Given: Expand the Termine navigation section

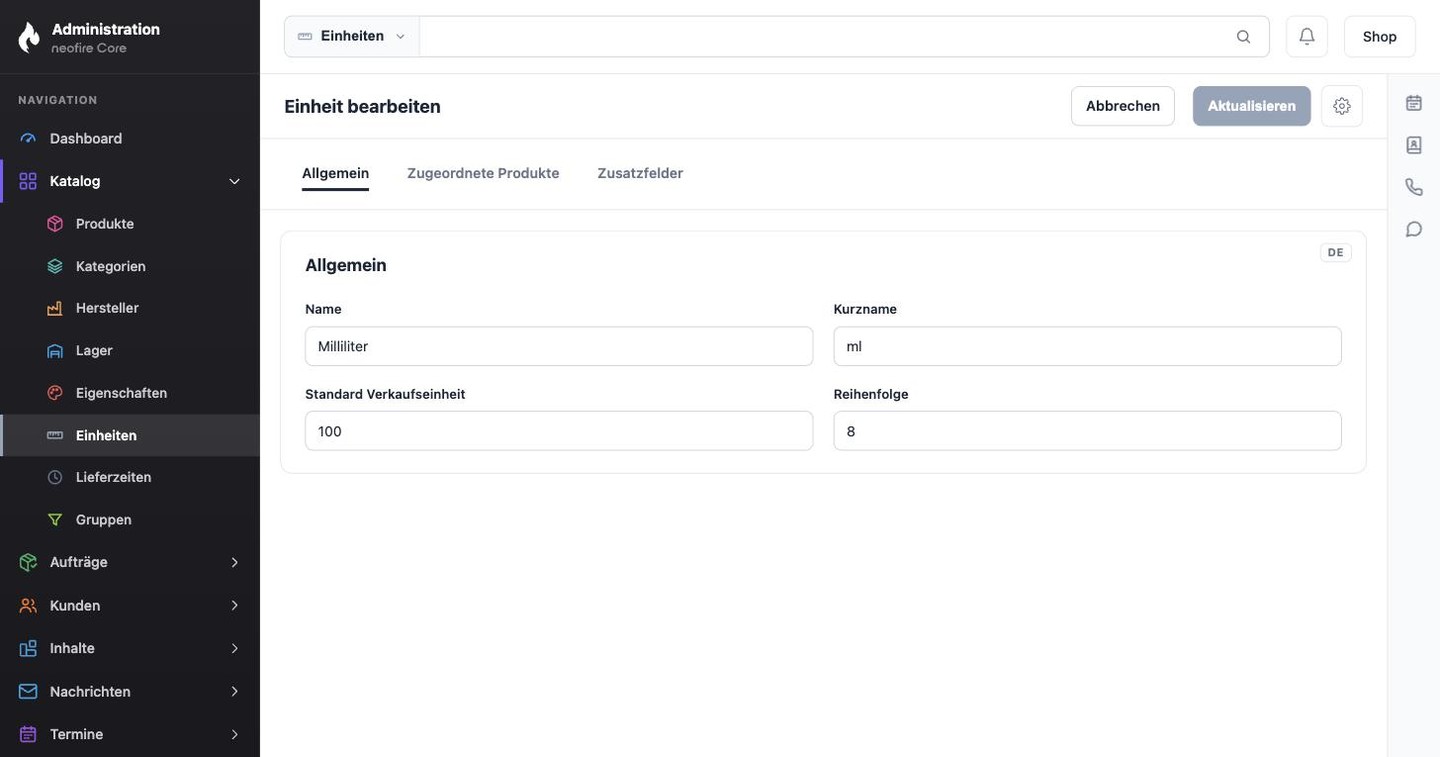Looking at the screenshot, I should pos(235,734).
